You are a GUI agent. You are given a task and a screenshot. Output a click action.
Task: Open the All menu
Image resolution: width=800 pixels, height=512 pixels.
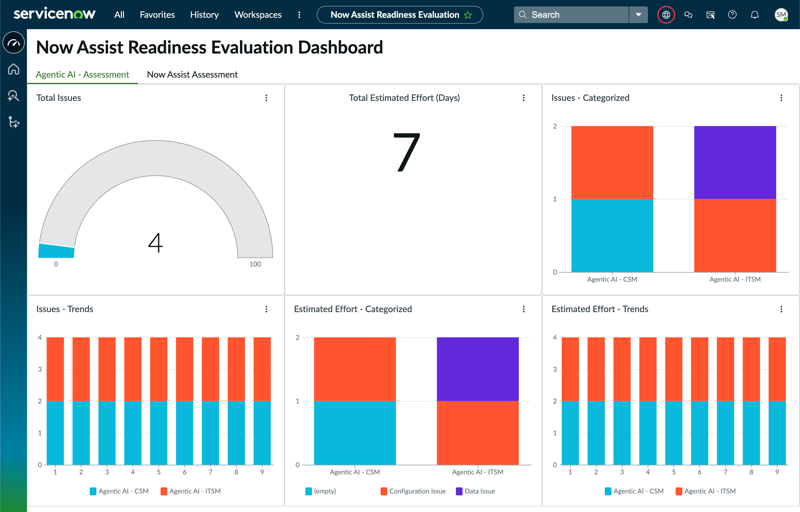tap(119, 15)
